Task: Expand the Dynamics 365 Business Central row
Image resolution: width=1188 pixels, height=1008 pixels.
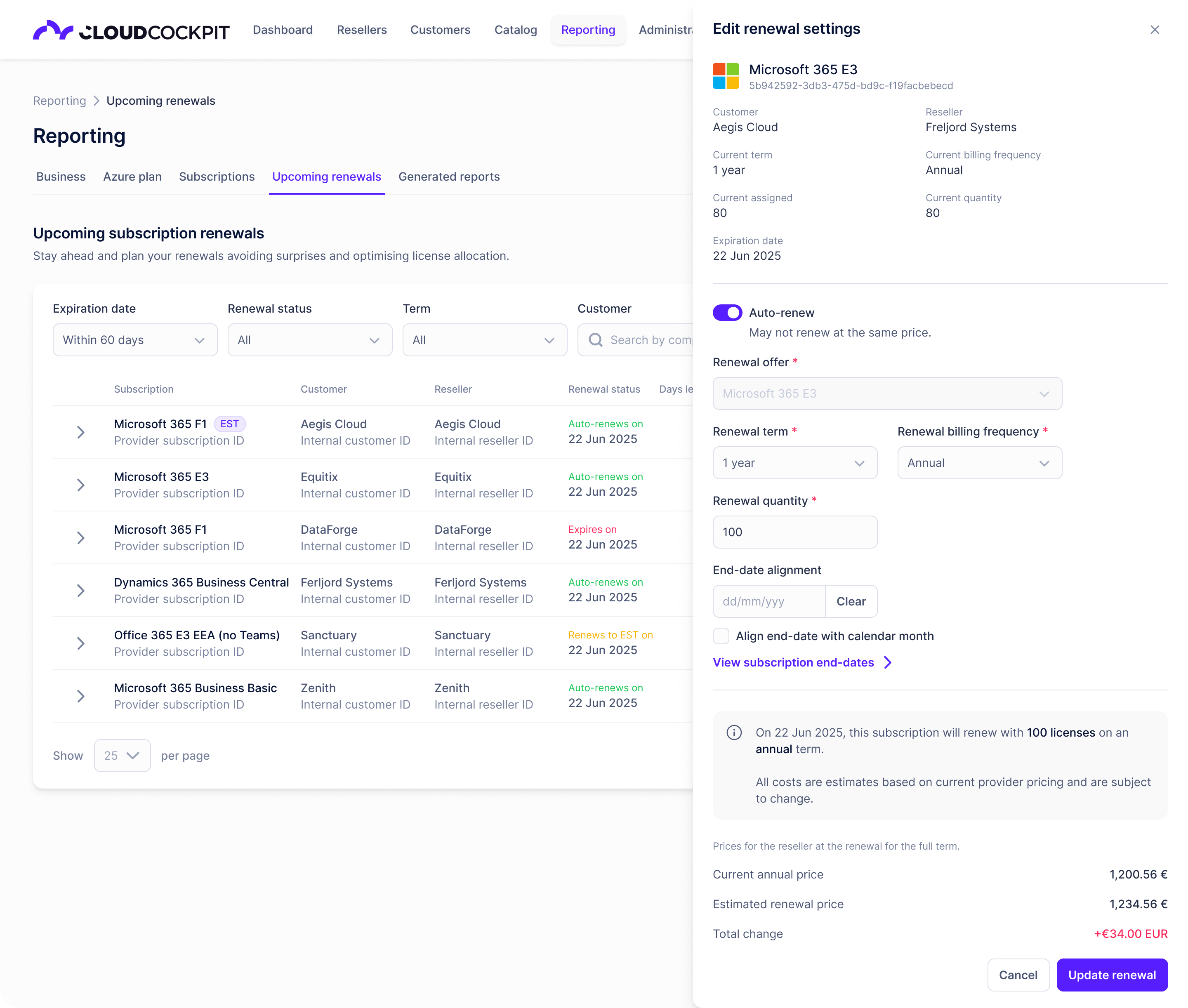Action: (x=80, y=591)
